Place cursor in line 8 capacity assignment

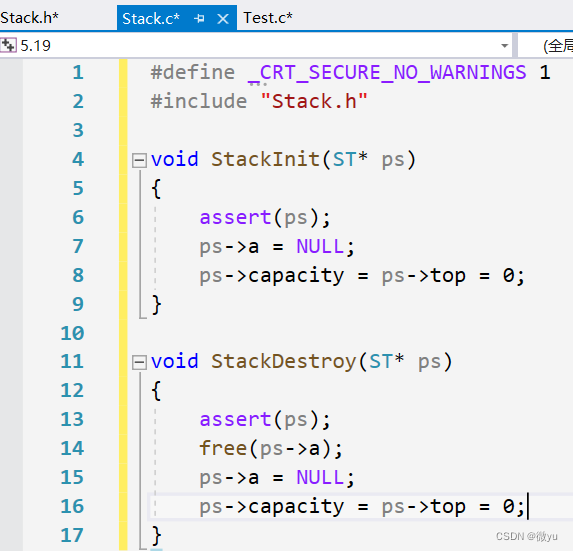click(362, 276)
